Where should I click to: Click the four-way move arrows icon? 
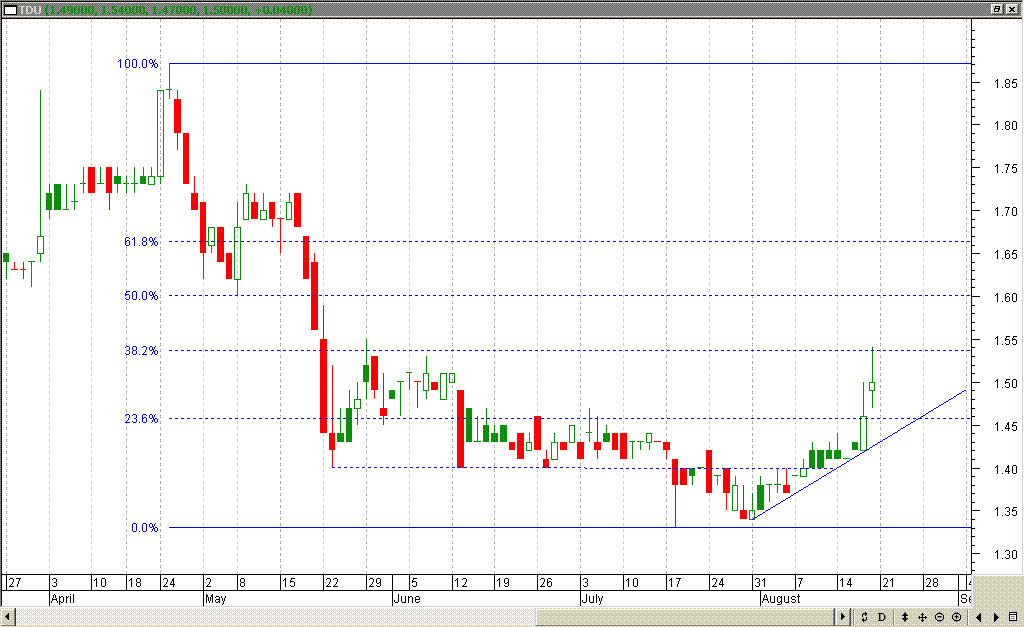coord(922,617)
